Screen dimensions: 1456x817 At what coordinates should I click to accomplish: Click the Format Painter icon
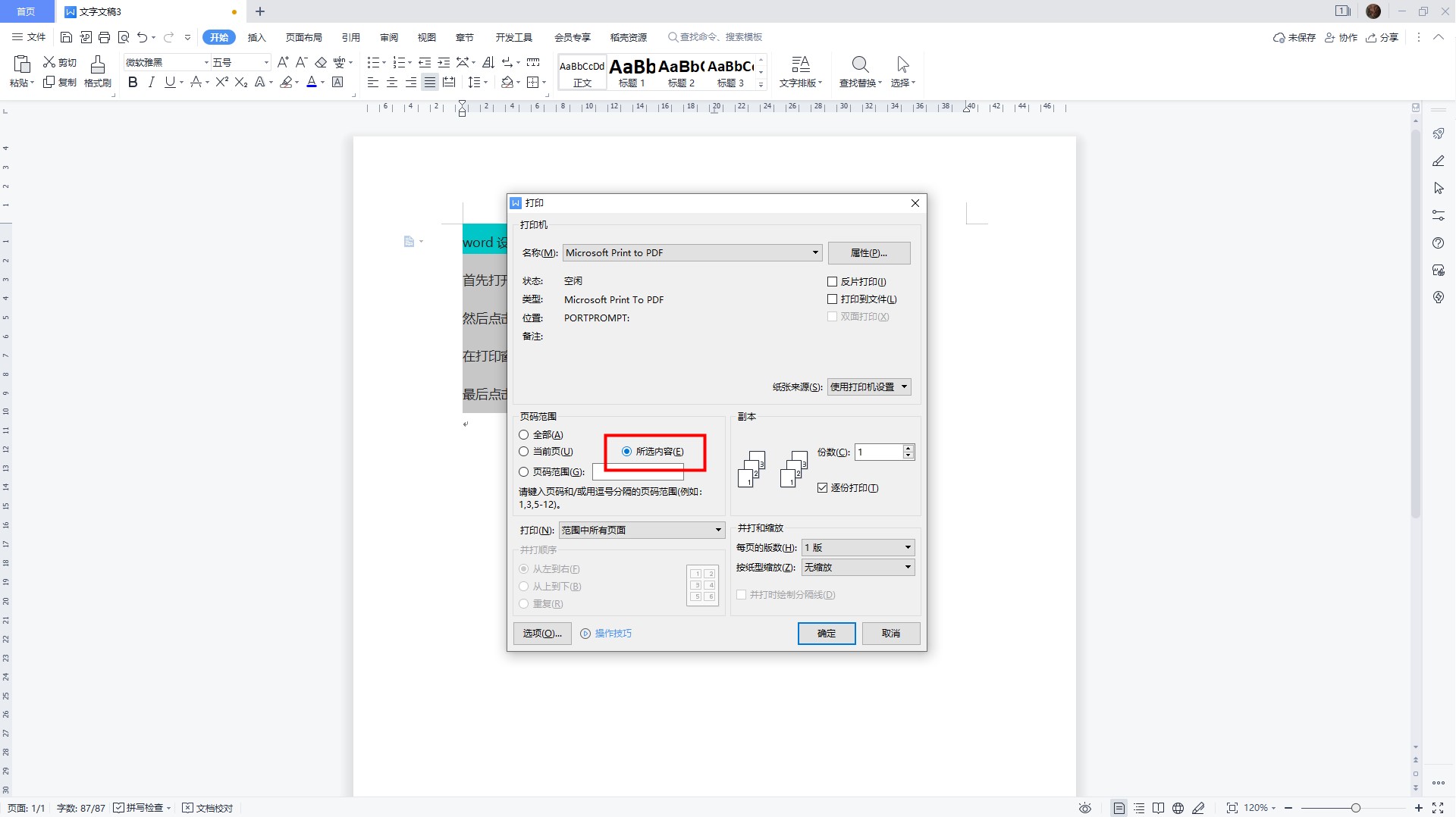(x=97, y=65)
